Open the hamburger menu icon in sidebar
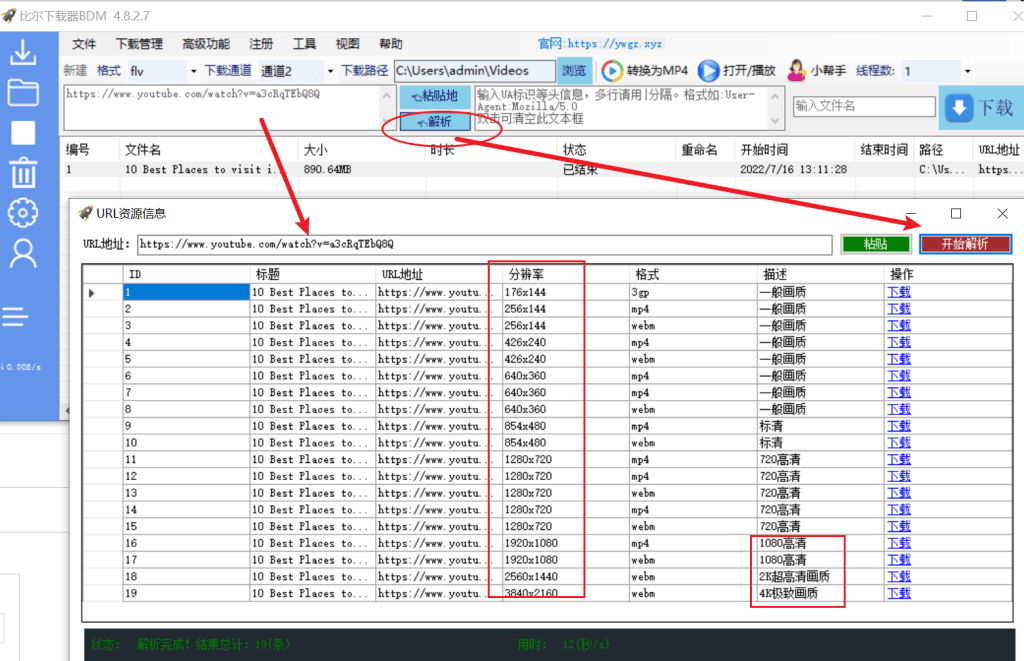 (15, 317)
